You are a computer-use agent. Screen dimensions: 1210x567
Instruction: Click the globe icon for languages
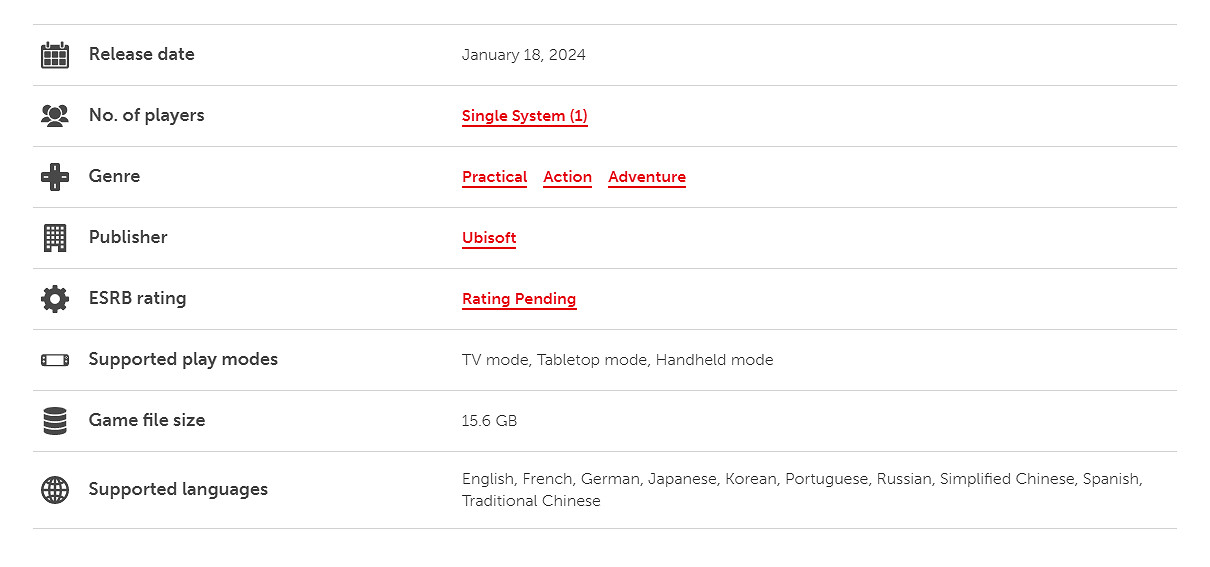tap(55, 490)
